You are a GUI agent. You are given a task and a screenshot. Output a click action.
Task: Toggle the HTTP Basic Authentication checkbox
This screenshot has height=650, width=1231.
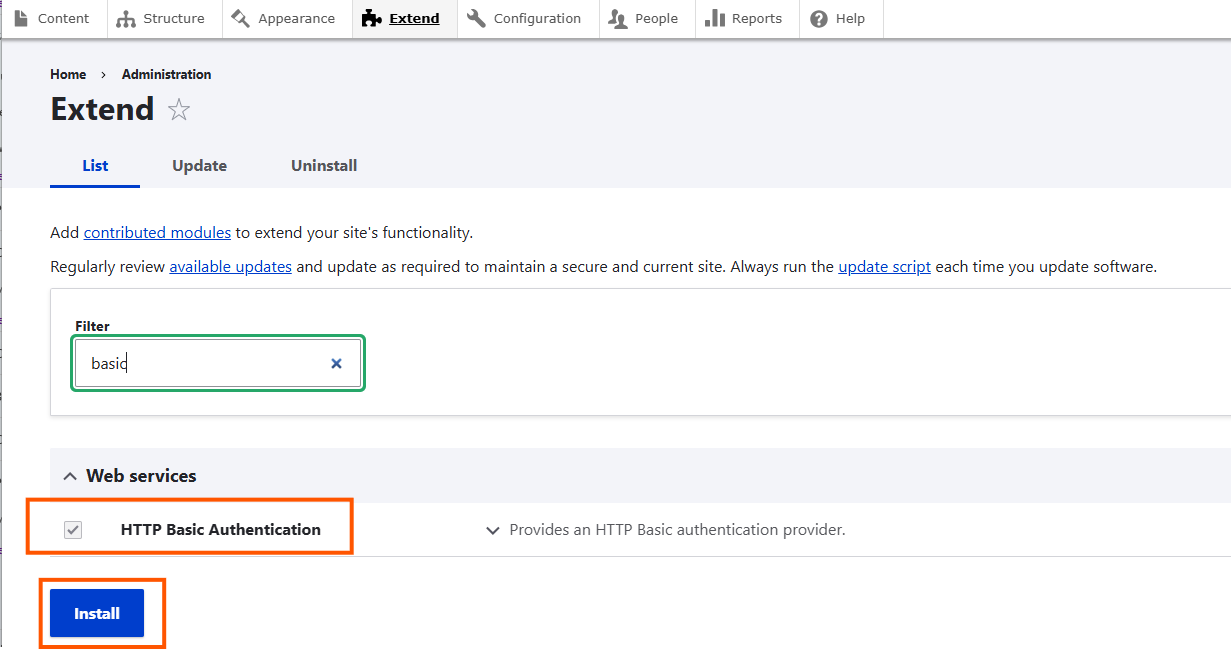click(x=73, y=530)
